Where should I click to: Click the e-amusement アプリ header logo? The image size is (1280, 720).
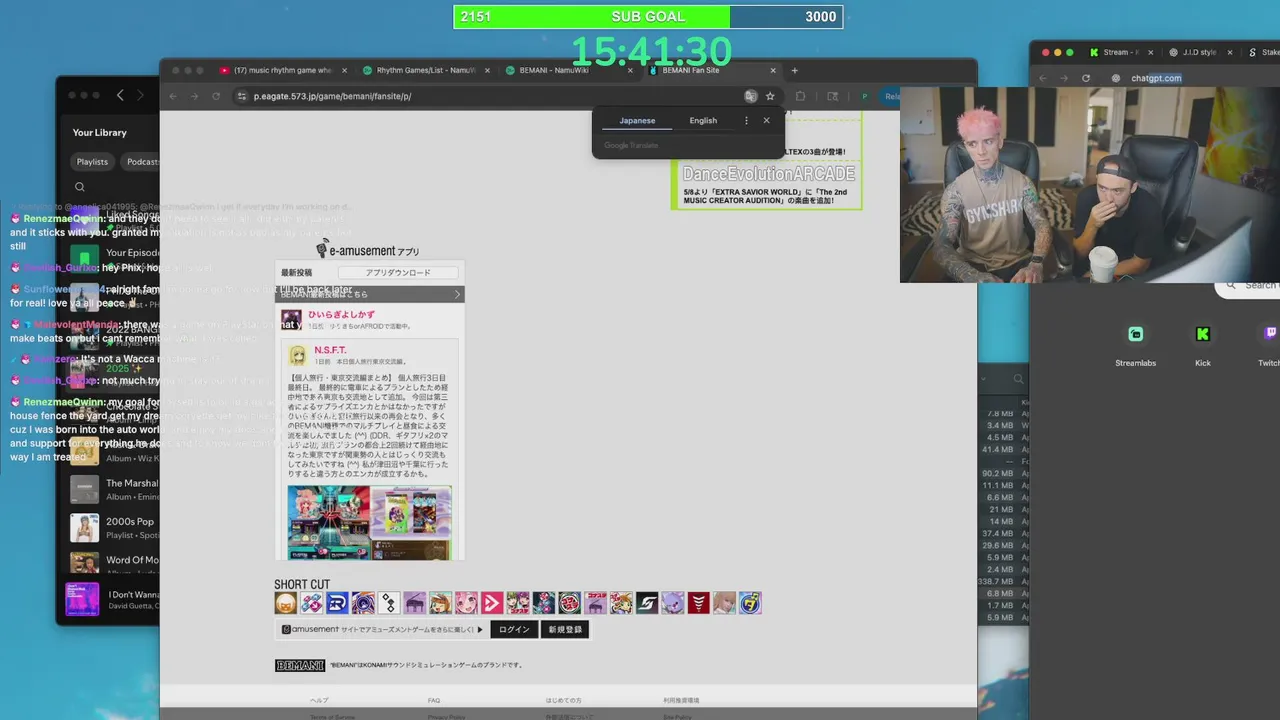[x=367, y=250]
